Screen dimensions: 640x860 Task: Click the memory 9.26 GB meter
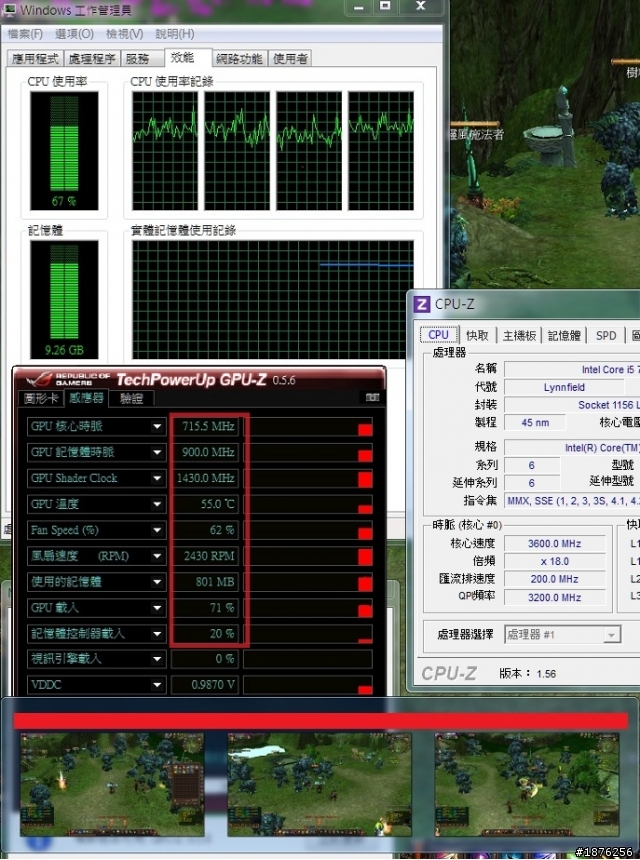coord(64,299)
